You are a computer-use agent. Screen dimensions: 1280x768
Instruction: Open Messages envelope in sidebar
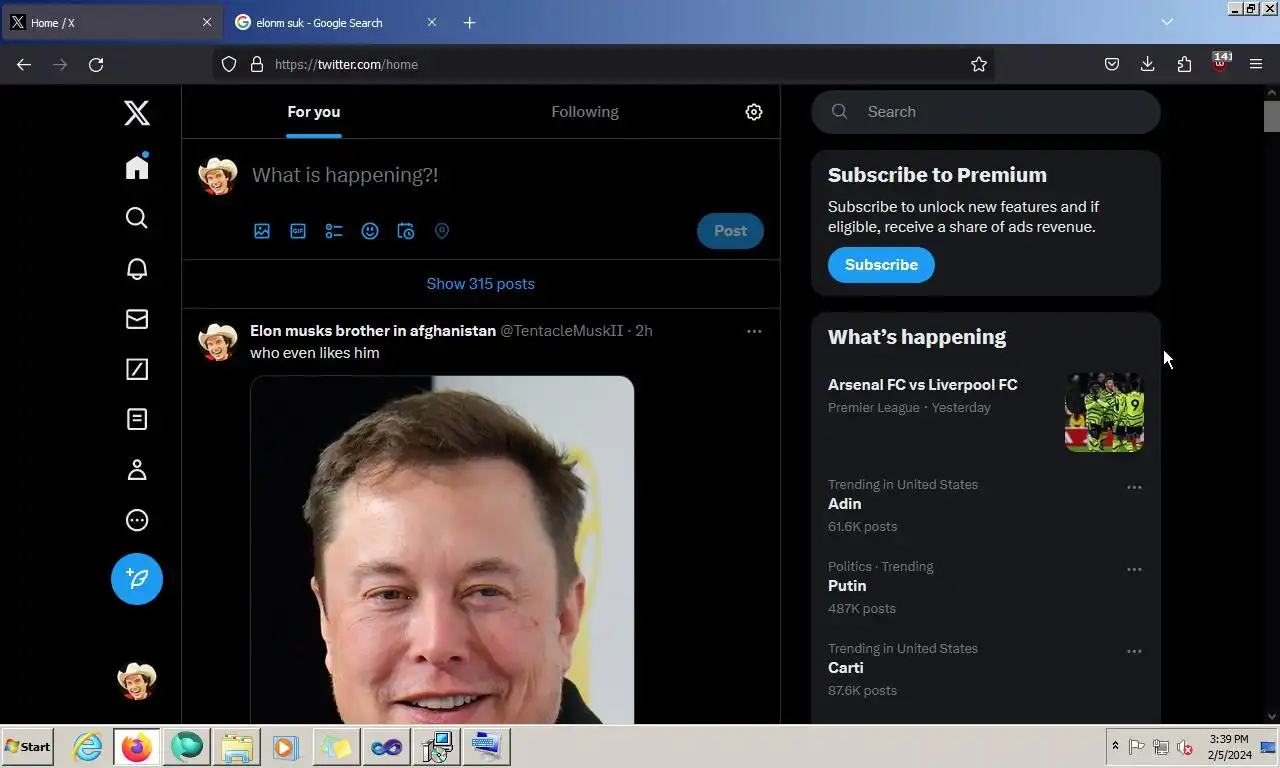pos(137,319)
